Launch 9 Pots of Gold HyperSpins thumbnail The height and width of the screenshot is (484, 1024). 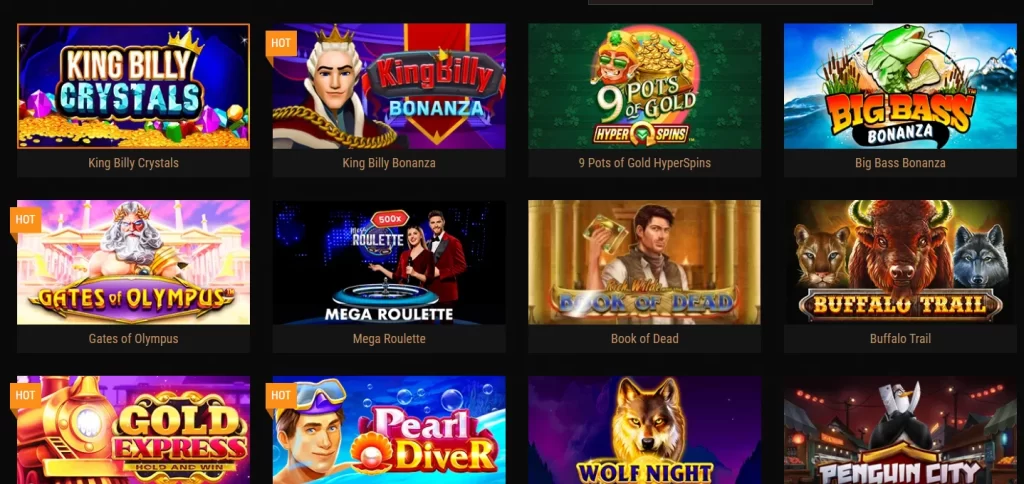point(645,86)
